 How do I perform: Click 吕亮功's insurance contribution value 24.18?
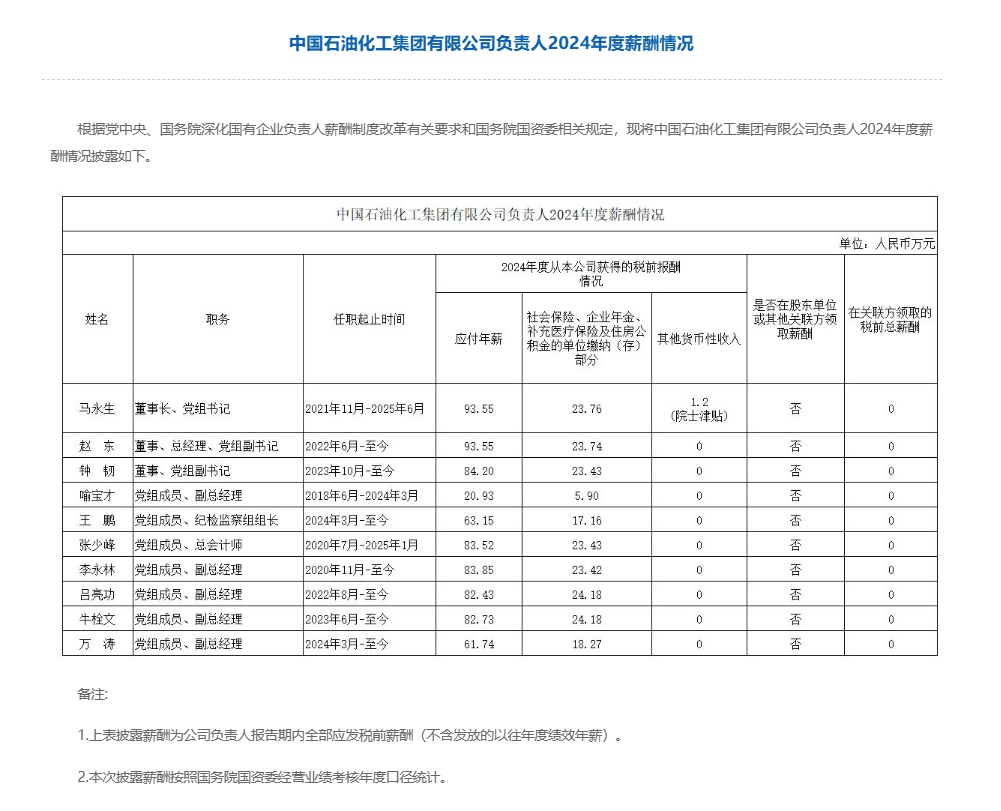[x=586, y=594]
